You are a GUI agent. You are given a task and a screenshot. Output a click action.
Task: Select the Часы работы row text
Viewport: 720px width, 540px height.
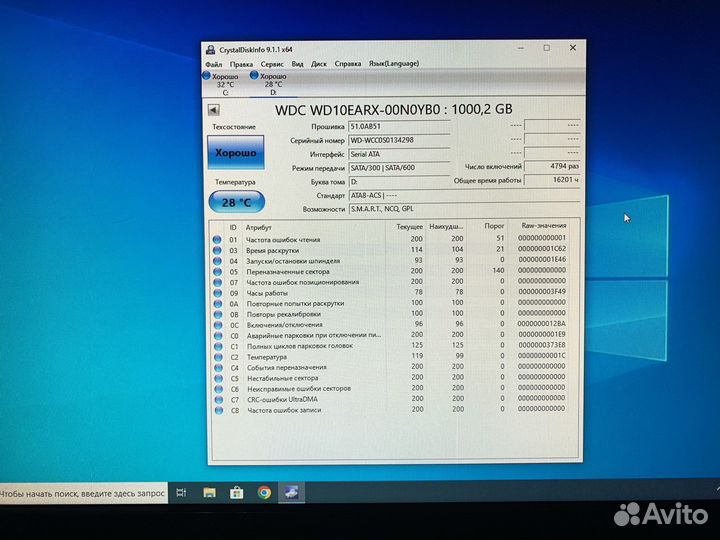coord(267,293)
